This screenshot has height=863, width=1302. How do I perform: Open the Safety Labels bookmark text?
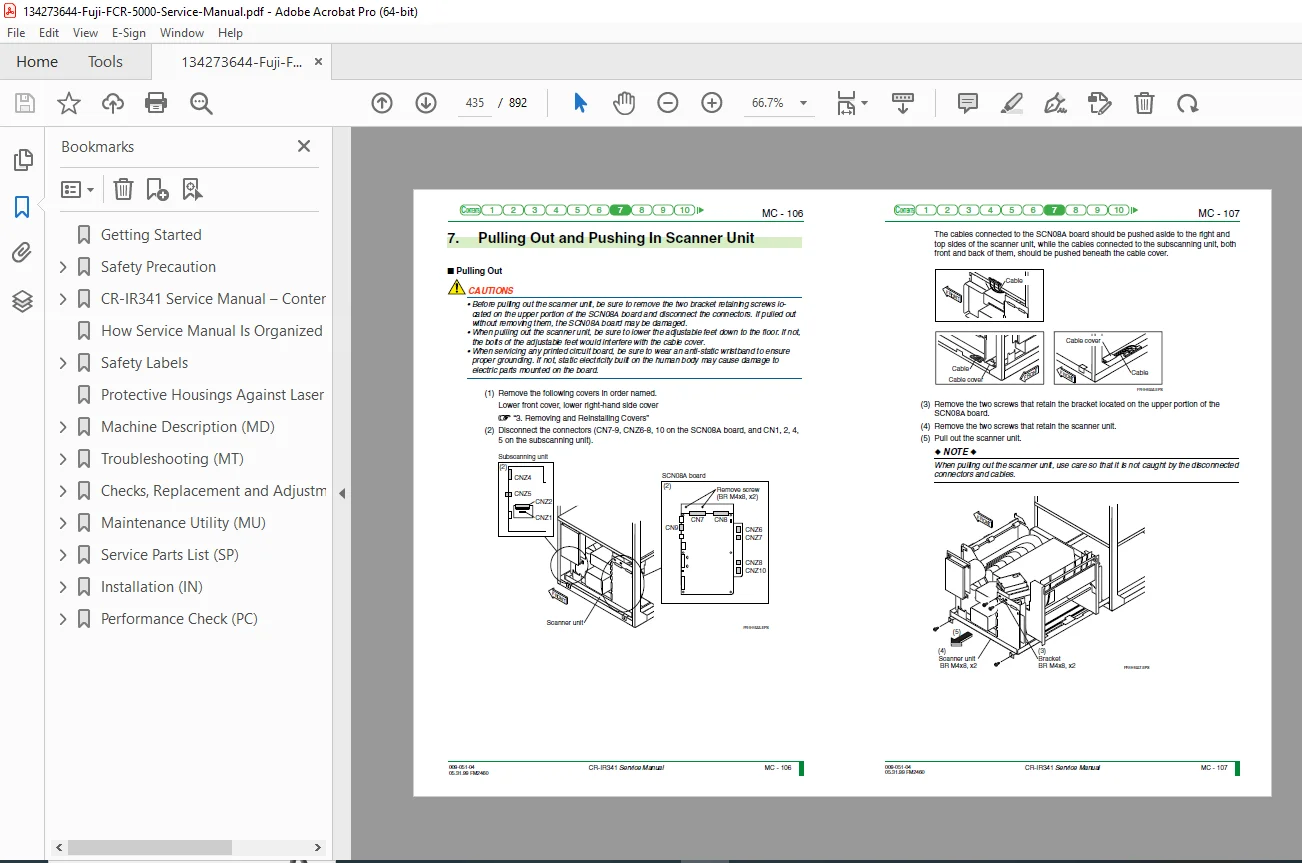[144, 363]
